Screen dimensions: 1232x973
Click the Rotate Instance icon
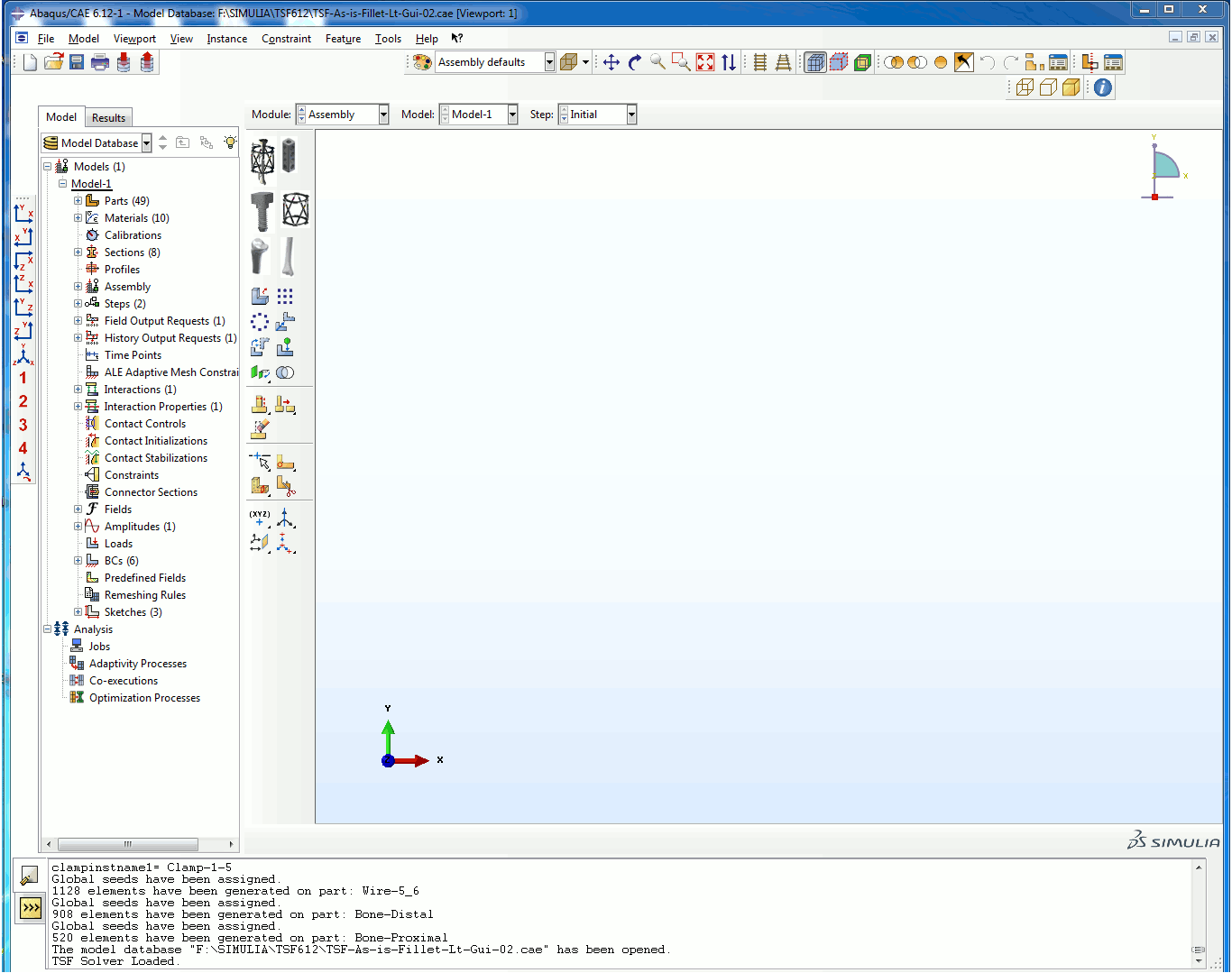coord(261,347)
